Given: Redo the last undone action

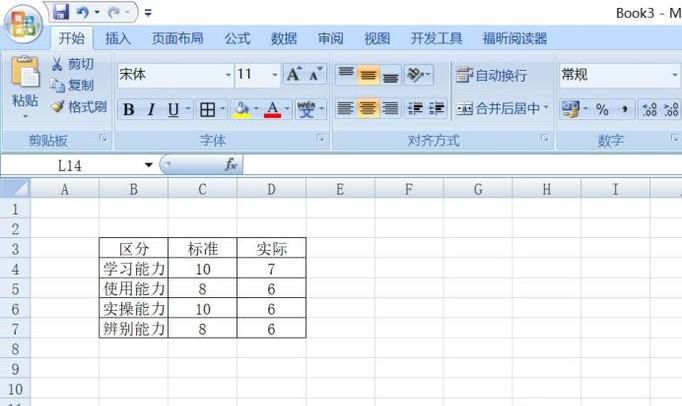Looking at the screenshot, I should tap(114, 13).
